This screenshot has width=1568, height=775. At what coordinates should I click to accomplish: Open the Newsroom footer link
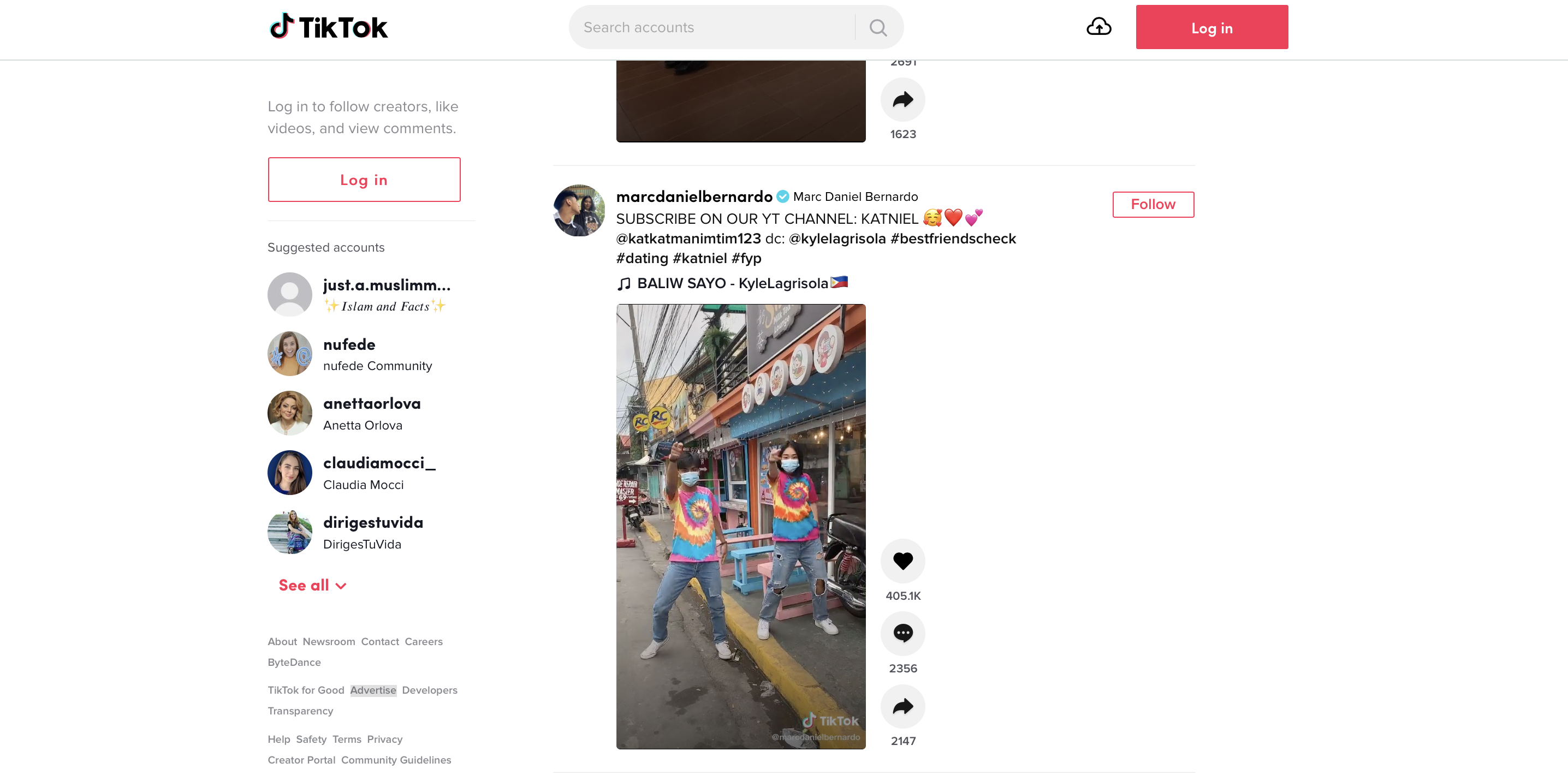pos(329,642)
